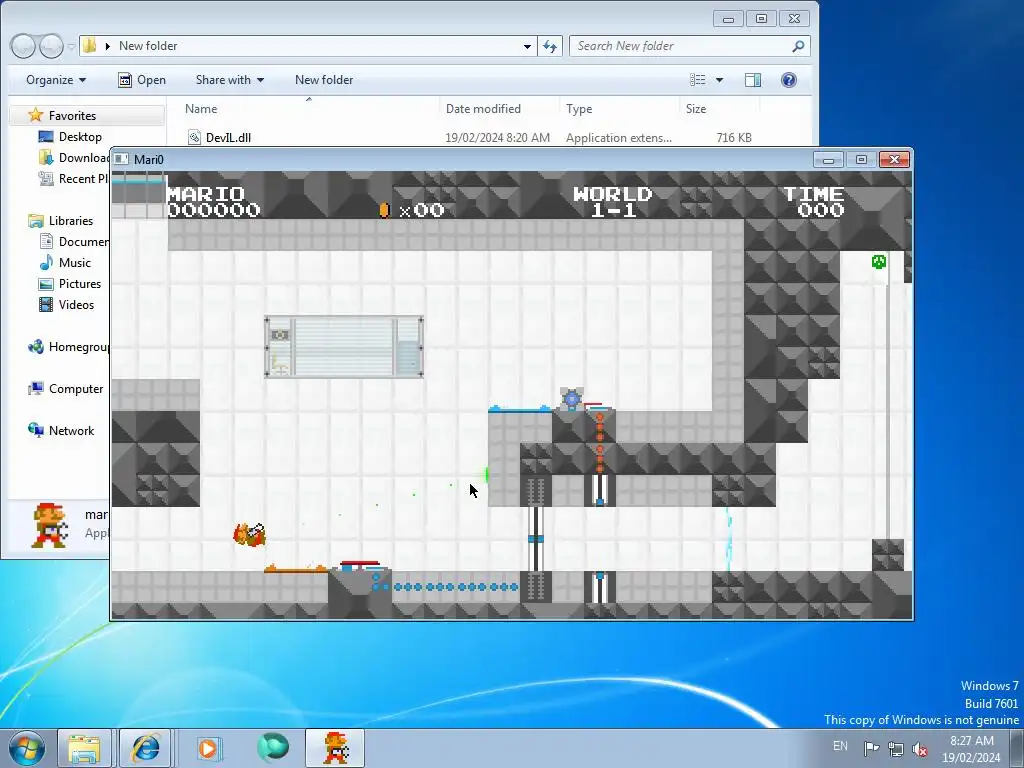
Task: Click the Mario icon in details pane
Action: click(50, 525)
